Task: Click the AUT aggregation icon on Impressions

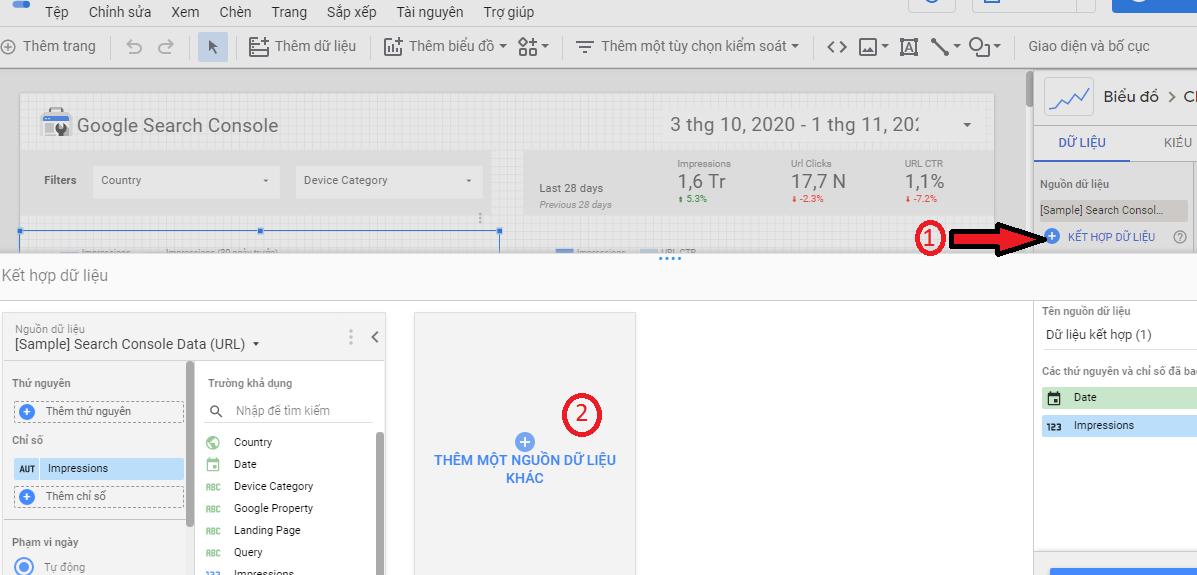Action: 27,469
